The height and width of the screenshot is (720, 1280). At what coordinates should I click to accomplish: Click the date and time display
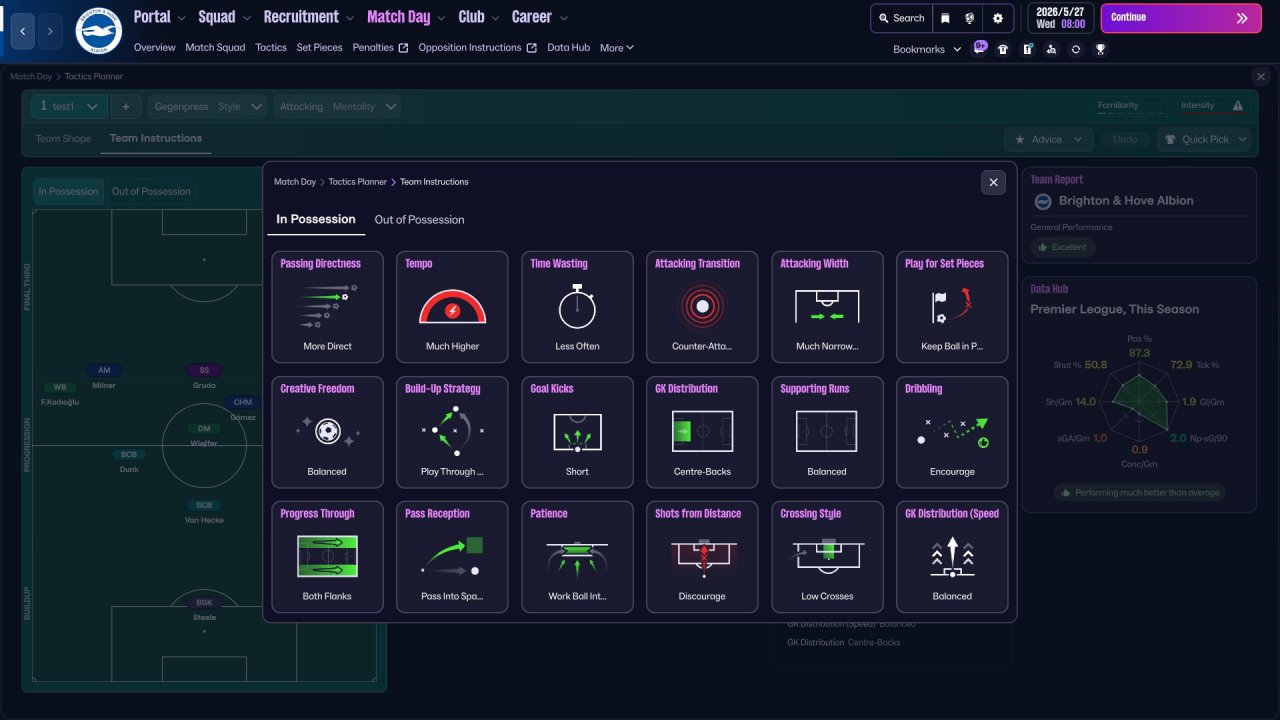pyautogui.click(x=1059, y=18)
